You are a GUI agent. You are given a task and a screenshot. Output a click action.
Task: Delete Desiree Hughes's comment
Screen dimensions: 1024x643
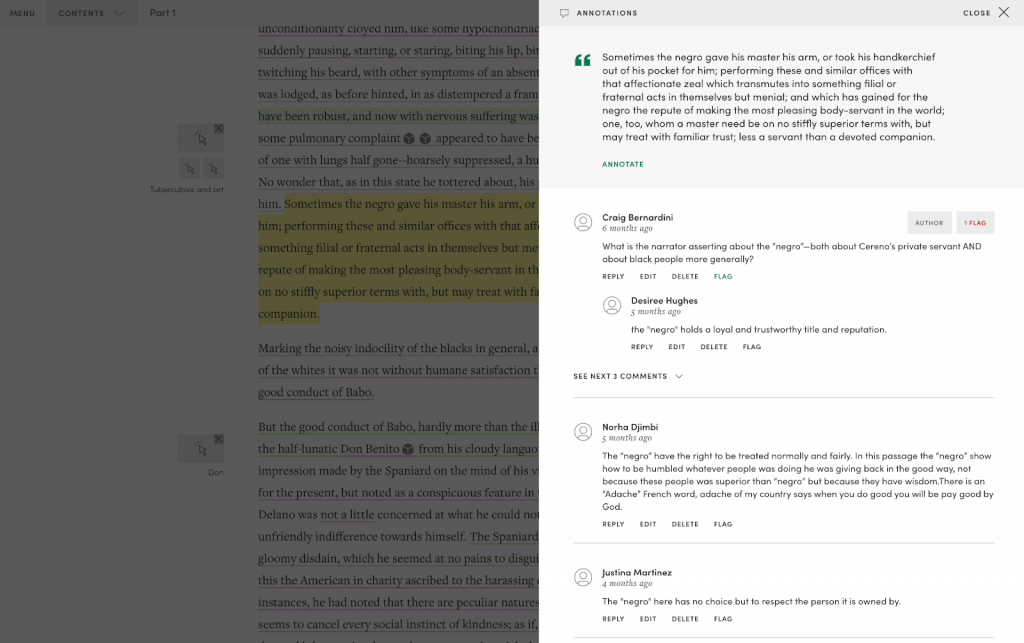coord(714,347)
